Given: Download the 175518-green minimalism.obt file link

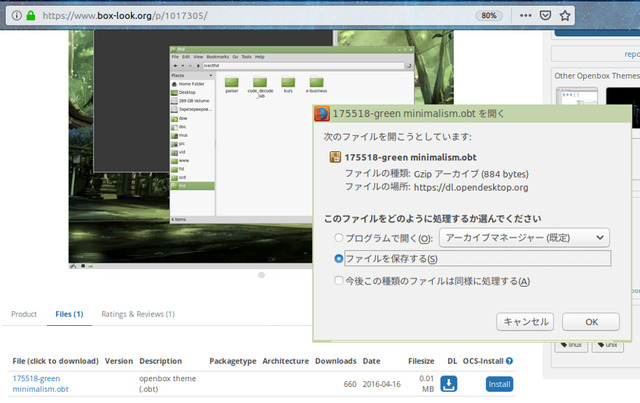Looking at the screenshot, I should pyautogui.click(x=40, y=384).
